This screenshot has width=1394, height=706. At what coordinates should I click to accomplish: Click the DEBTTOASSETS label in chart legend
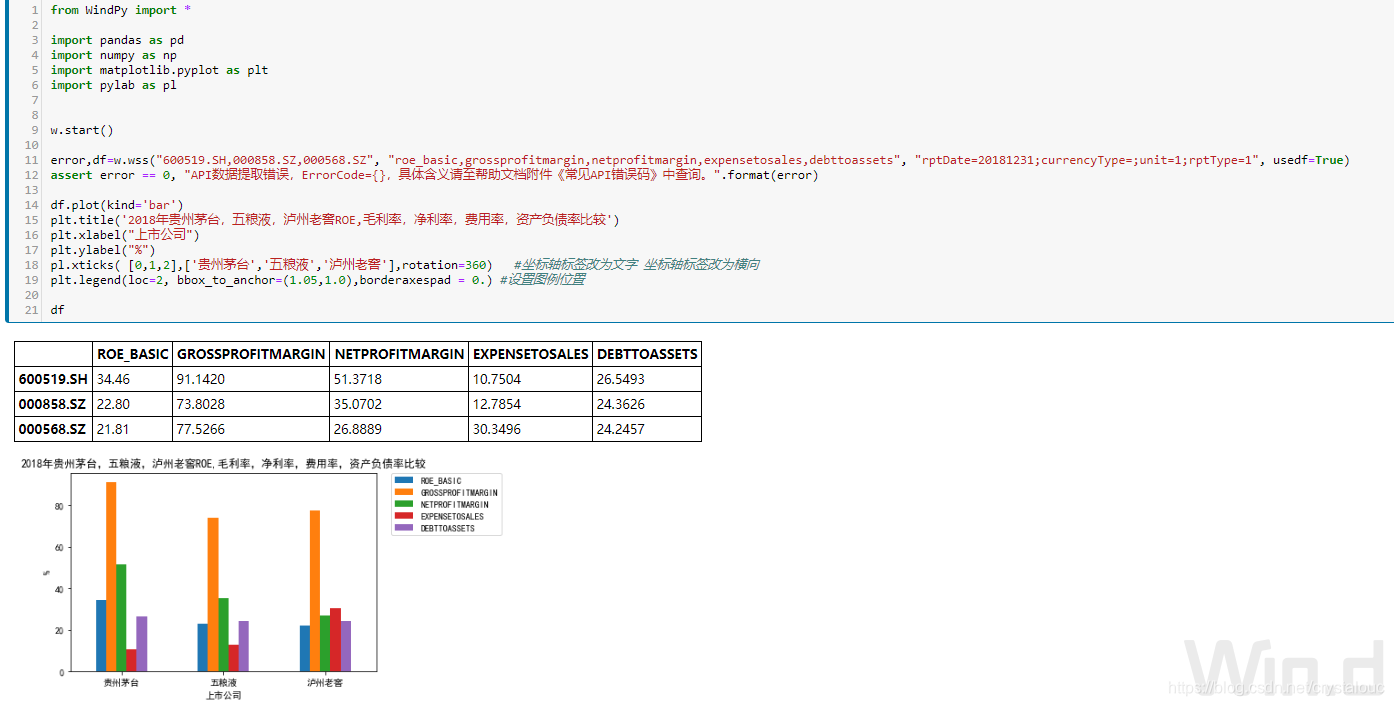pos(447,529)
